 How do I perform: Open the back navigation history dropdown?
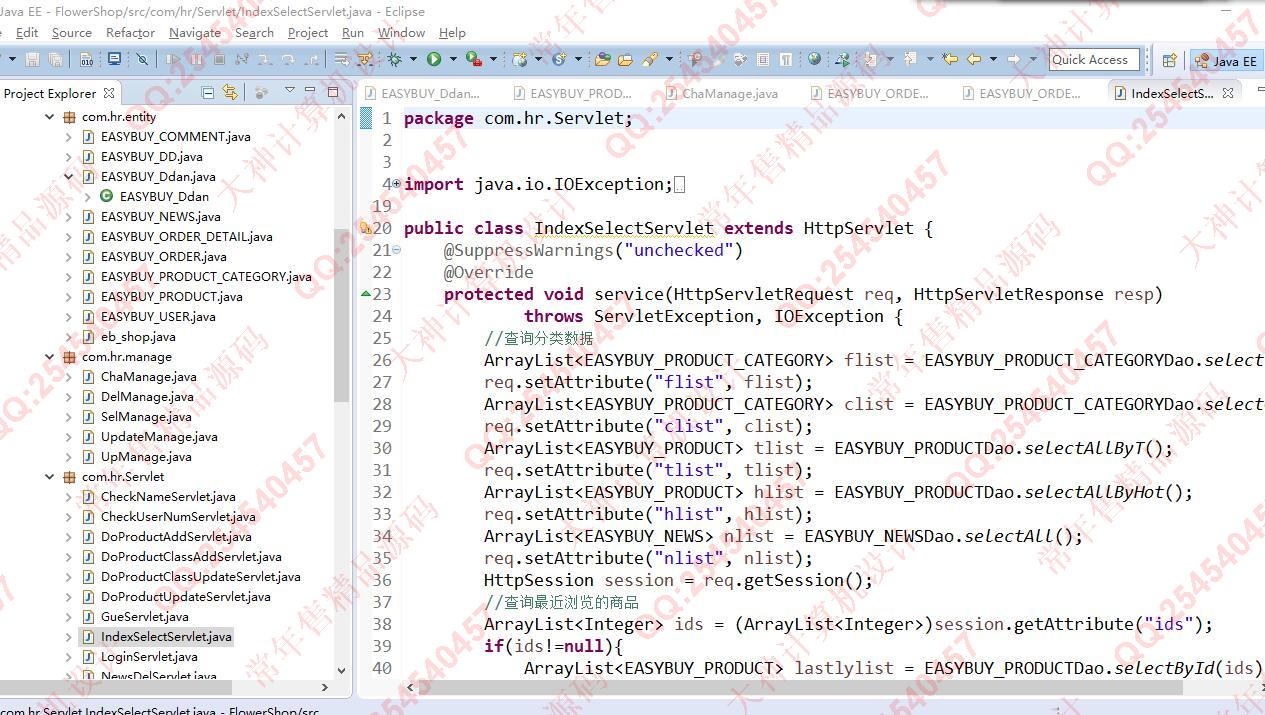coord(993,59)
